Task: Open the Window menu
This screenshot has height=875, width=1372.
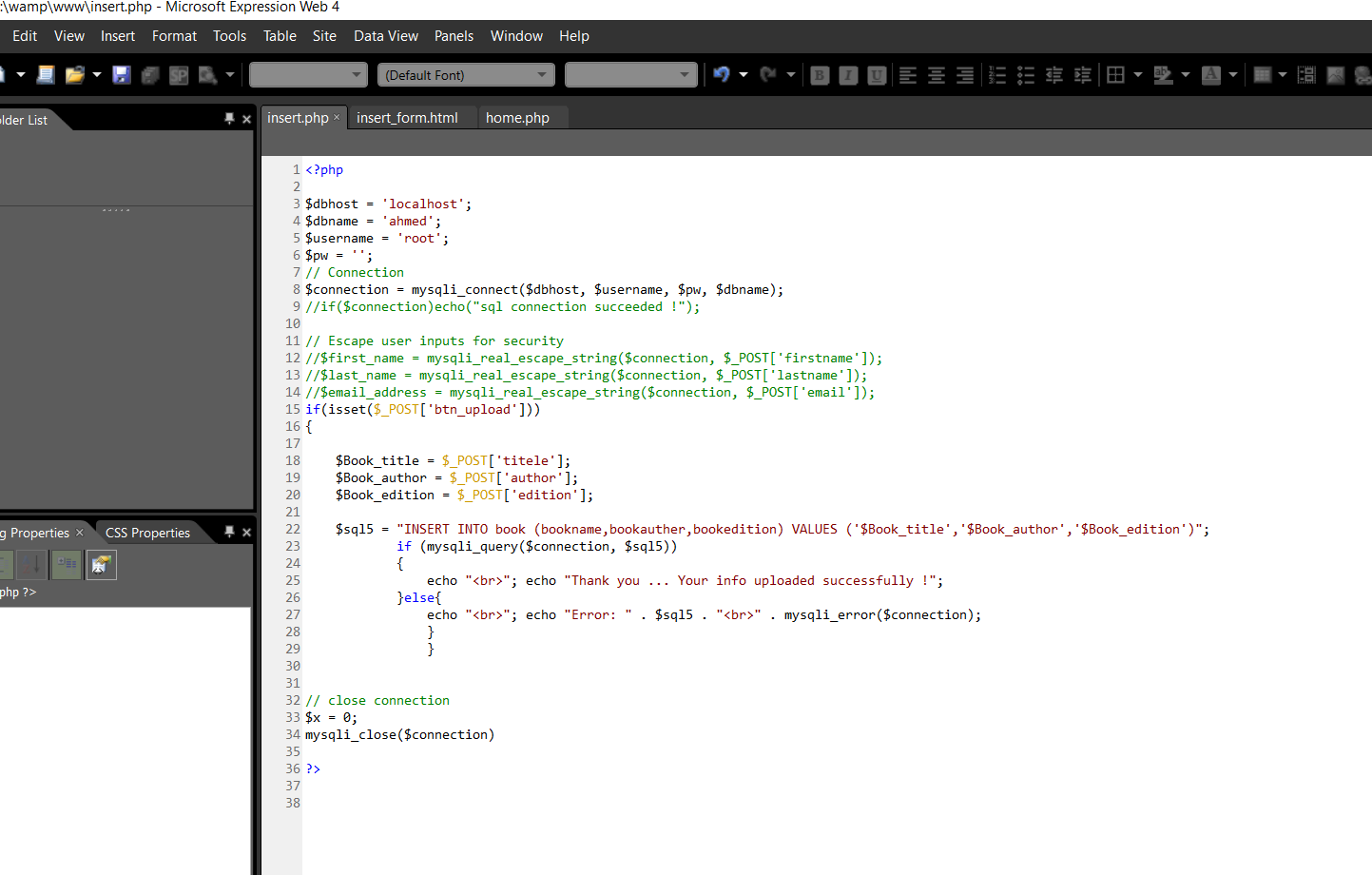Action: coord(516,36)
